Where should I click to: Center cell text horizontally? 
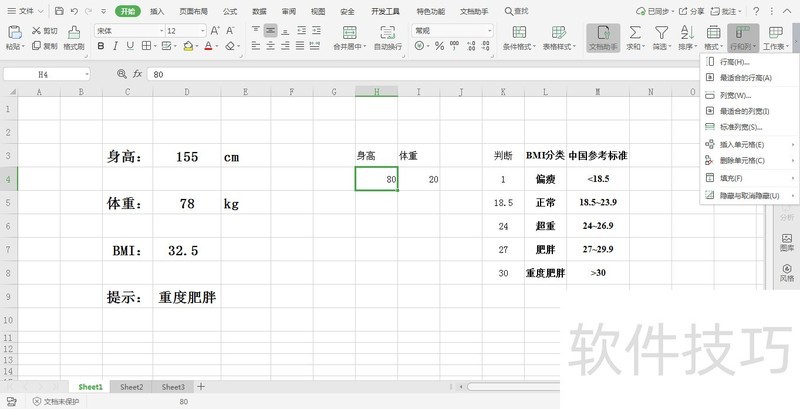click(x=270, y=46)
